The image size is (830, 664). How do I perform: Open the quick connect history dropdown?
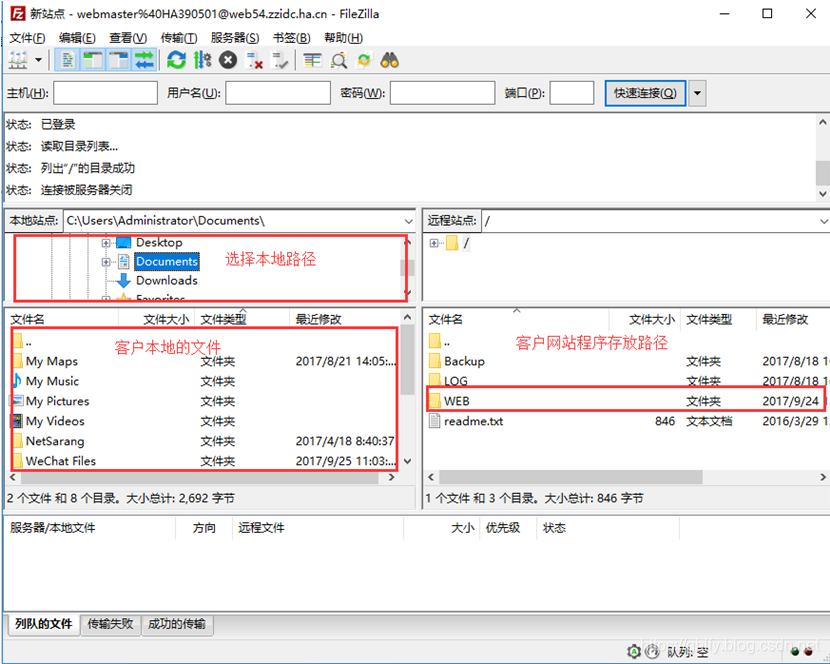[x=697, y=93]
